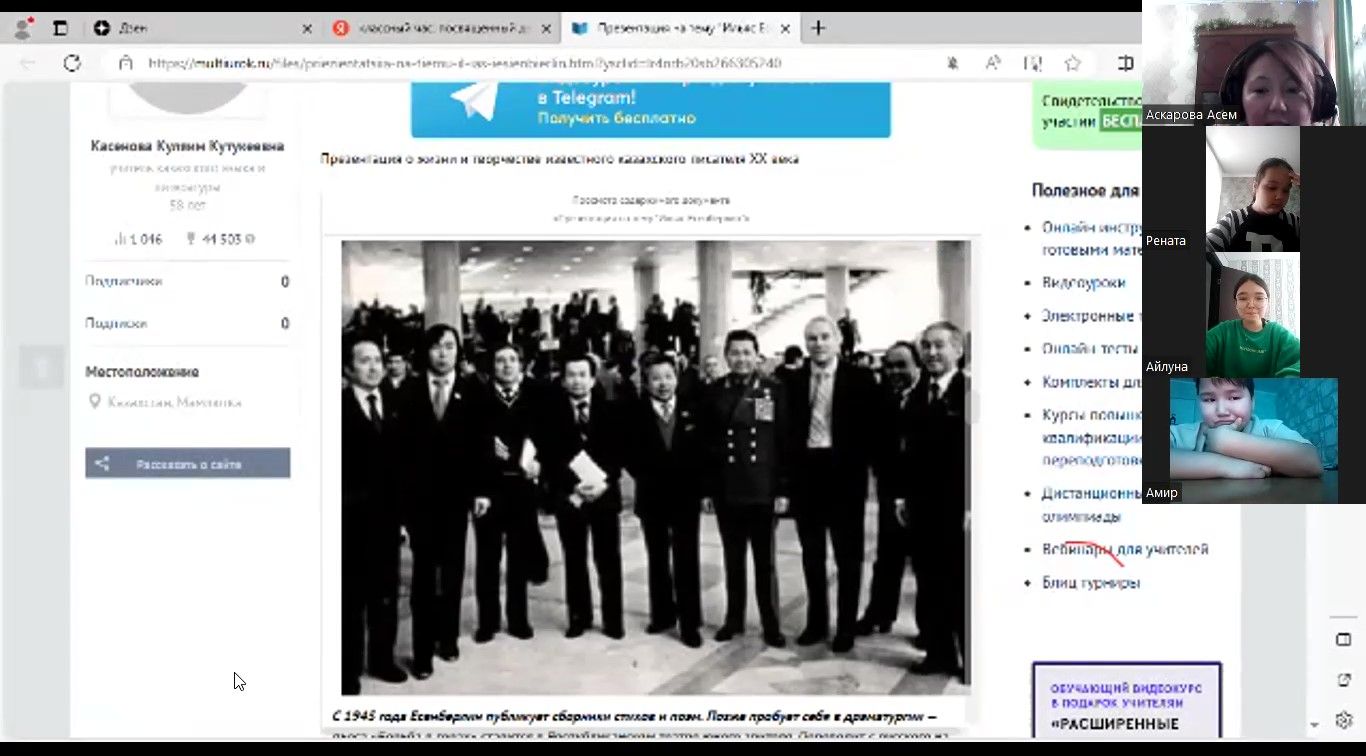Switch to the Yandex search results tab
The height and width of the screenshot is (756, 1366).
click(435, 29)
